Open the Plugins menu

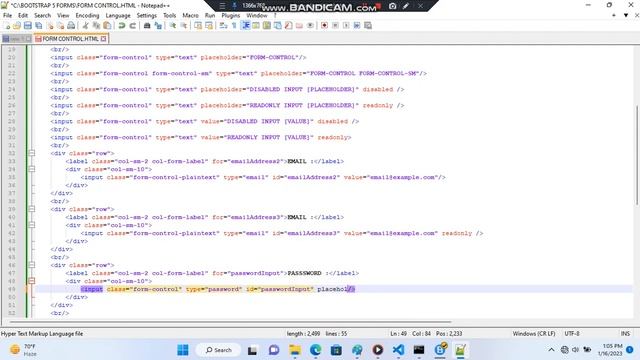point(231,16)
